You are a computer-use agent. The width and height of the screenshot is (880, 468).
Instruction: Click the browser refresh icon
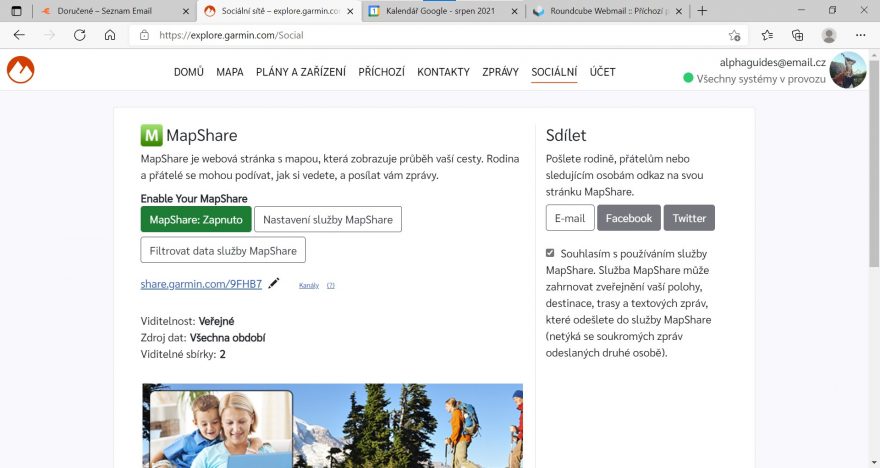(x=80, y=35)
